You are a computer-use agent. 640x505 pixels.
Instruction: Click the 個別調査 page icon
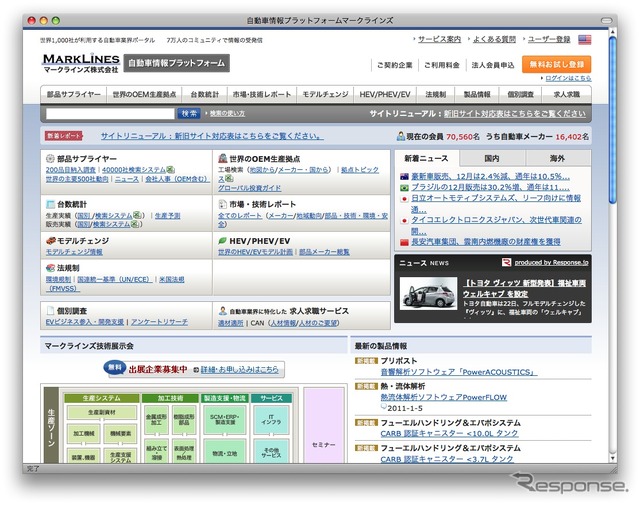[50, 310]
